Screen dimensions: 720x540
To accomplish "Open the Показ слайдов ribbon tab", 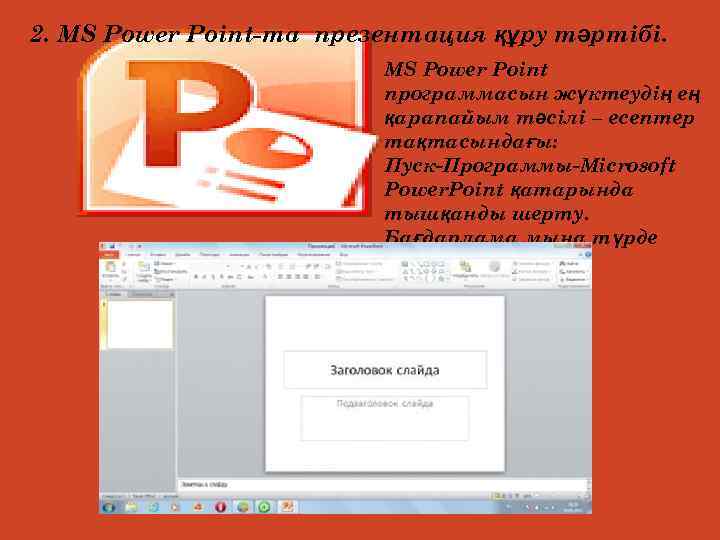I will (x=274, y=254).
